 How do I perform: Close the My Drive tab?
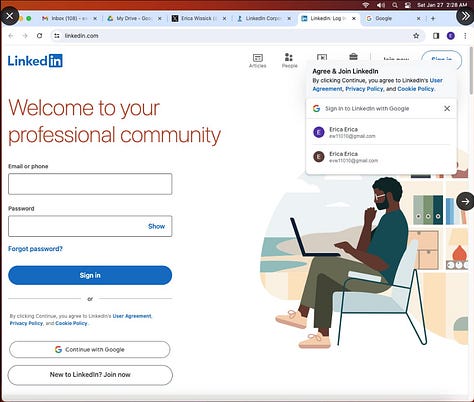159,19
